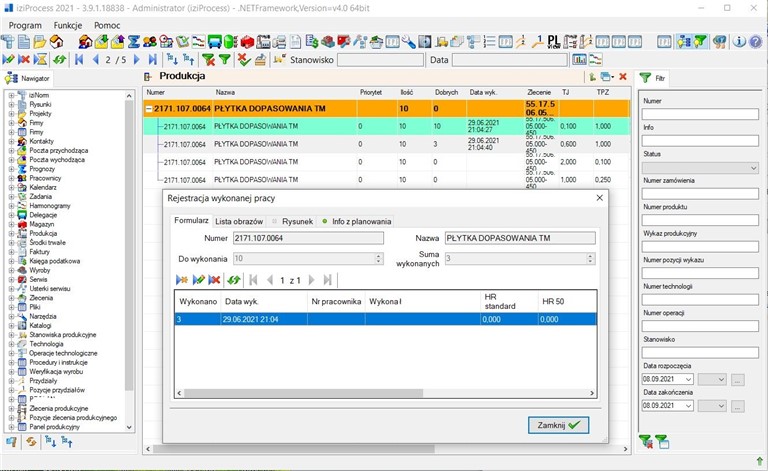Click the Stanowisko field in the toolbar
The height and width of the screenshot is (471, 768).
click(381, 60)
